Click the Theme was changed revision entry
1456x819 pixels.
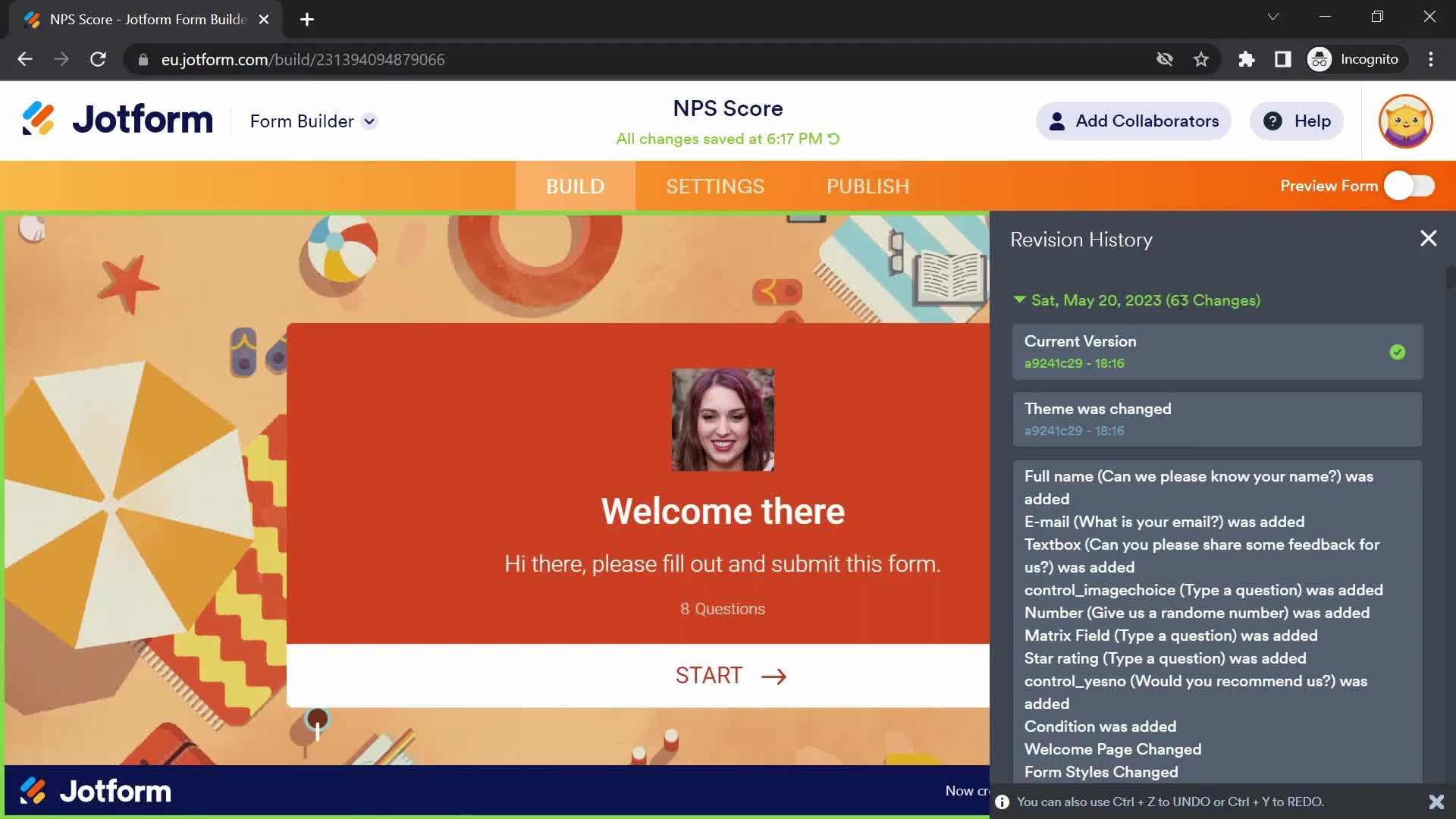[1215, 418]
